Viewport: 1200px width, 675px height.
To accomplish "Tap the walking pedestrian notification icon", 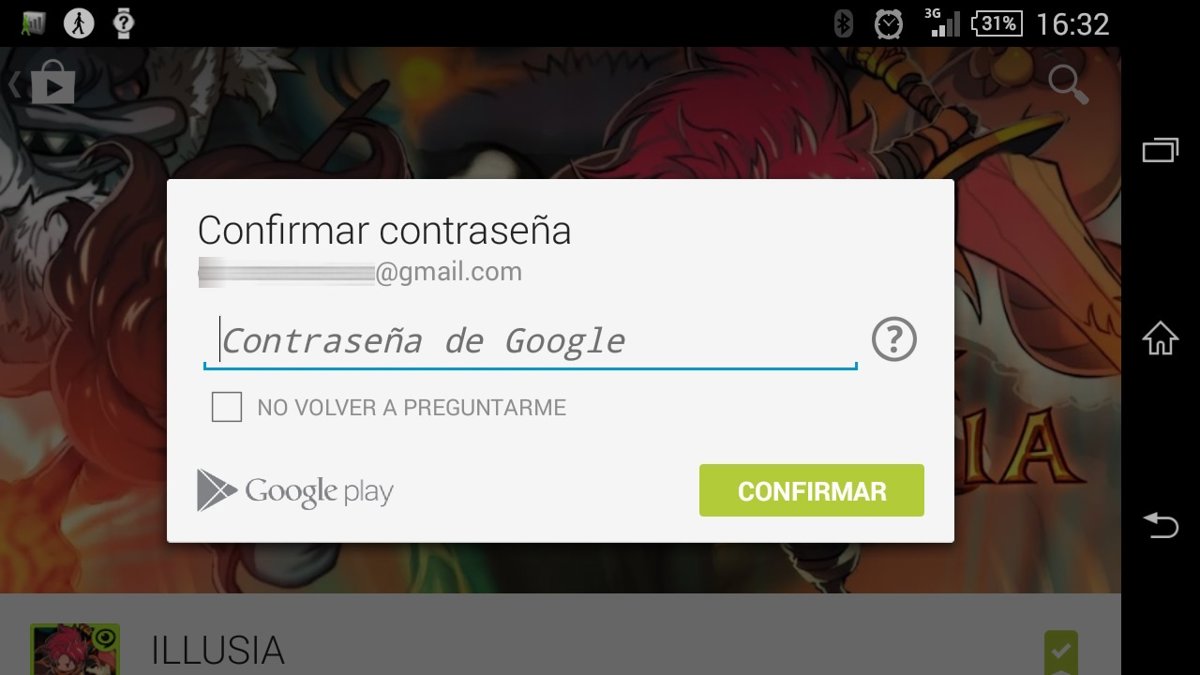I will [79, 22].
